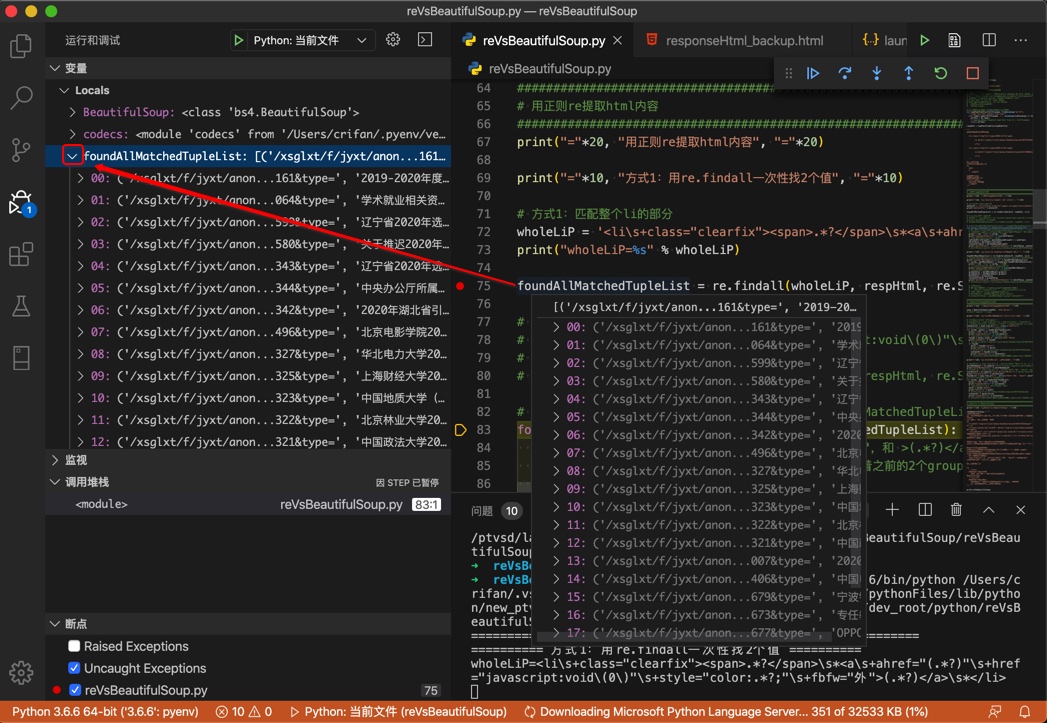Step into using the debug toolbar
Screen dimensions: 1047x723
click(x=877, y=73)
